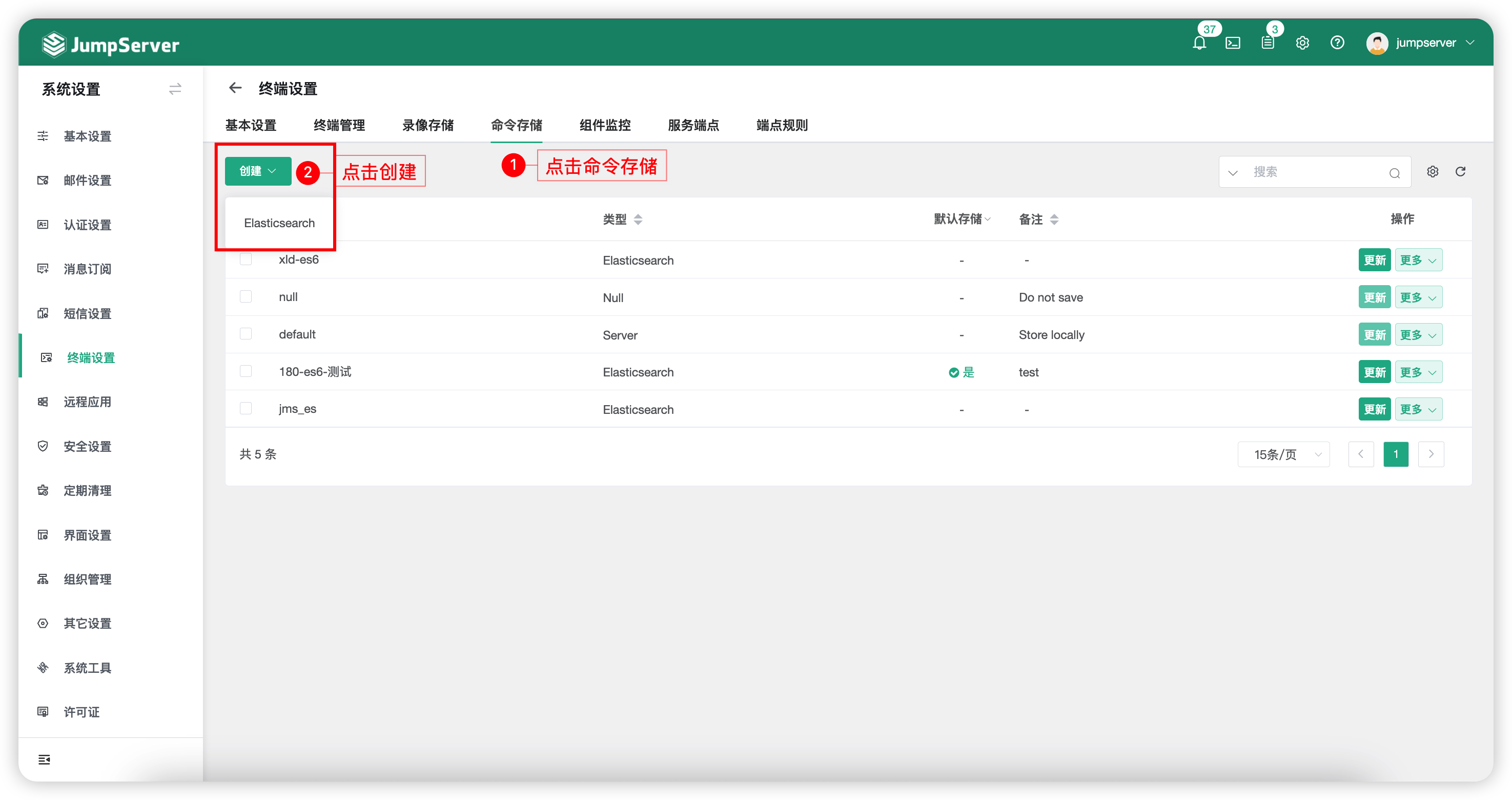
Task: Switch to the 录像存储 tab
Action: coord(427,125)
